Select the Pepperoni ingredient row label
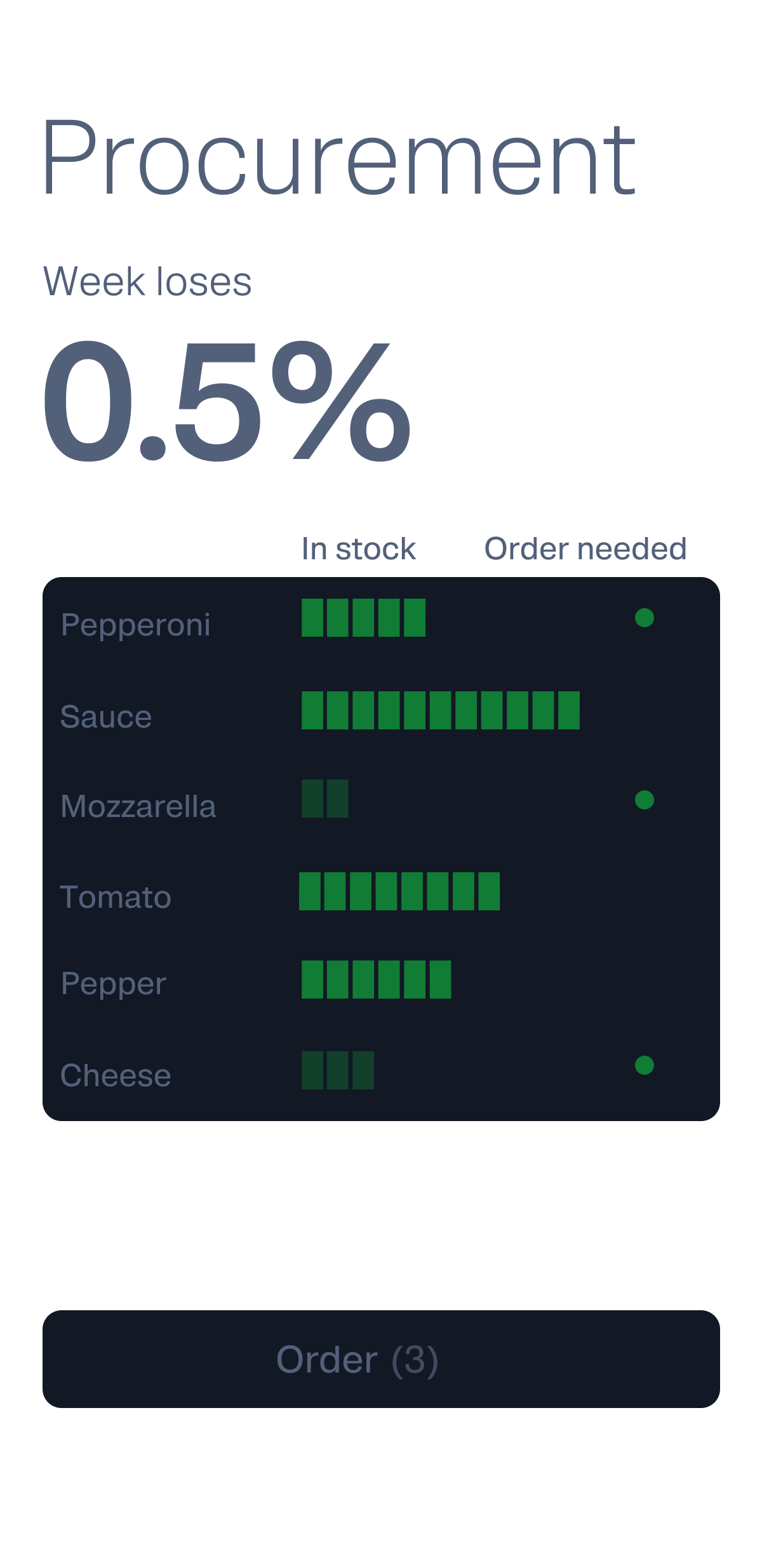The width and height of the screenshot is (762, 1568). tap(136, 625)
